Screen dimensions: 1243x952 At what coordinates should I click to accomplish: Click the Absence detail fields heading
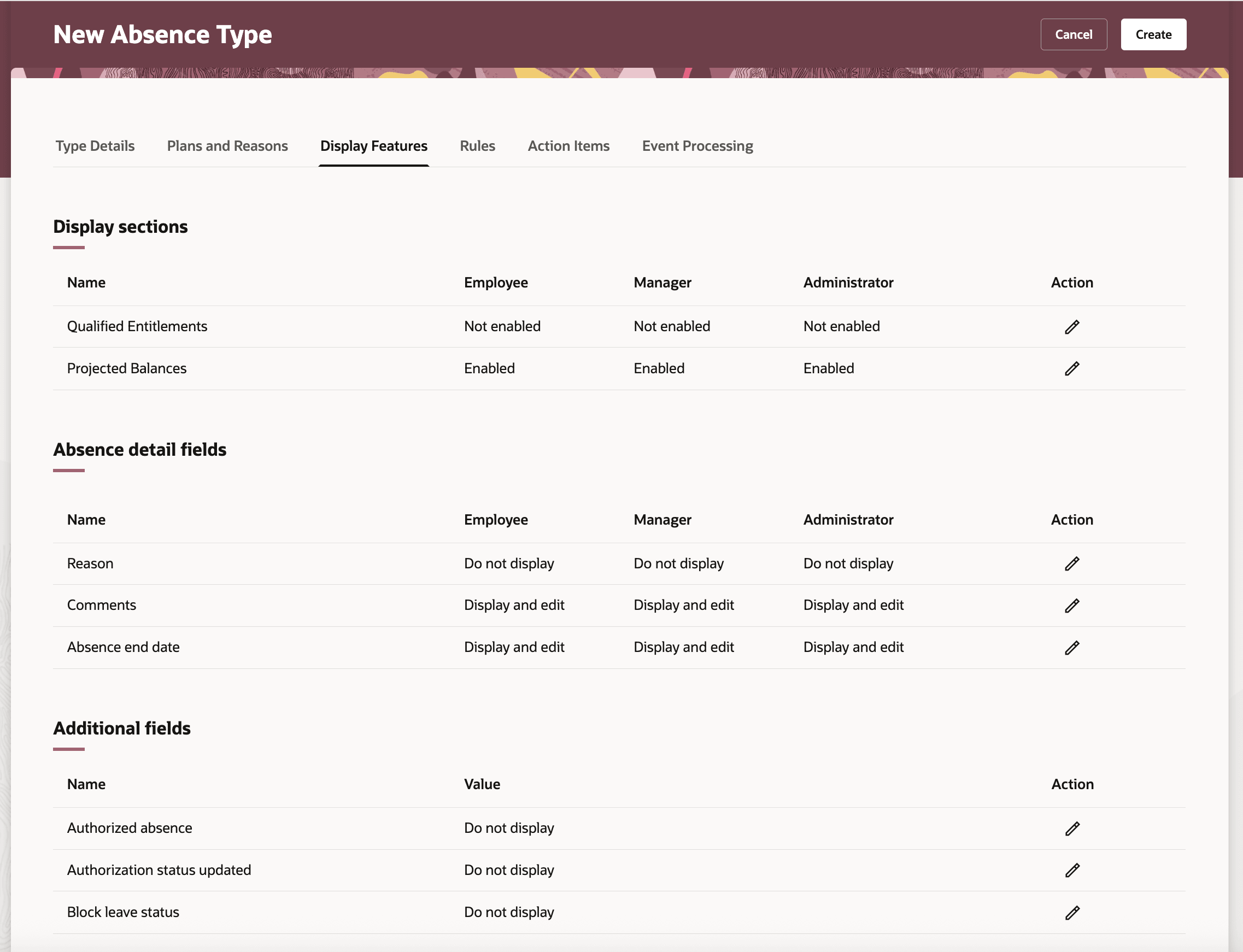point(139,450)
